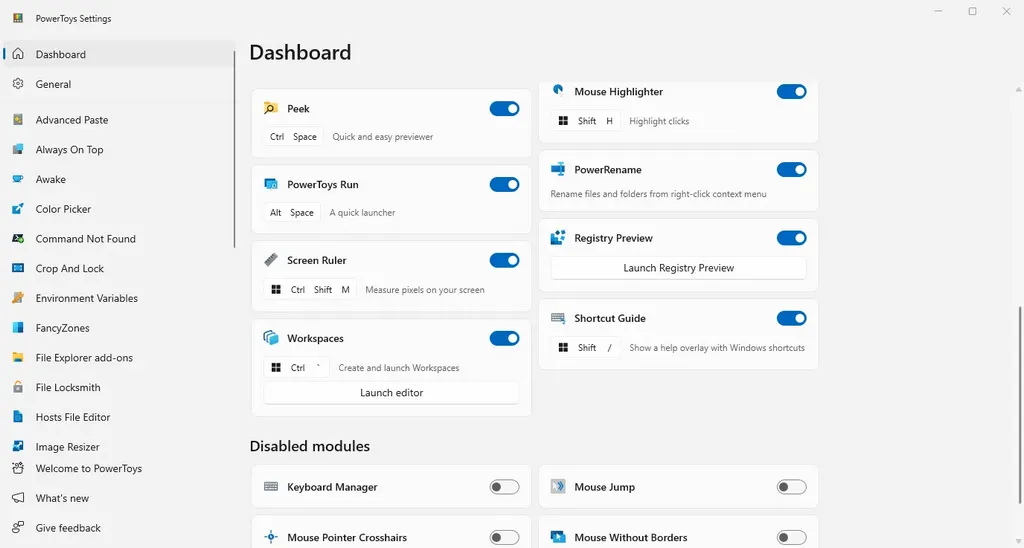Viewport: 1024px width, 548px height.
Task: Toggle Registry Preview off
Action: click(792, 238)
